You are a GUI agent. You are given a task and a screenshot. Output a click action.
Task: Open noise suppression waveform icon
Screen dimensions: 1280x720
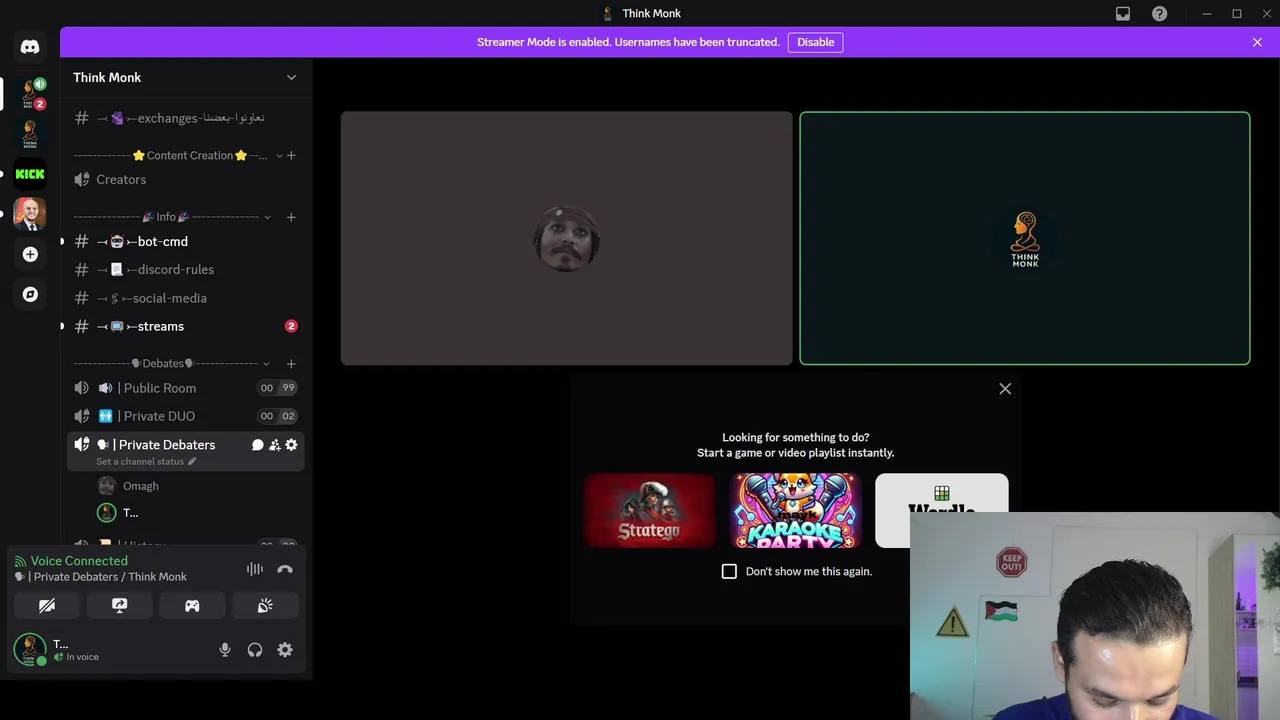[255, 569]
